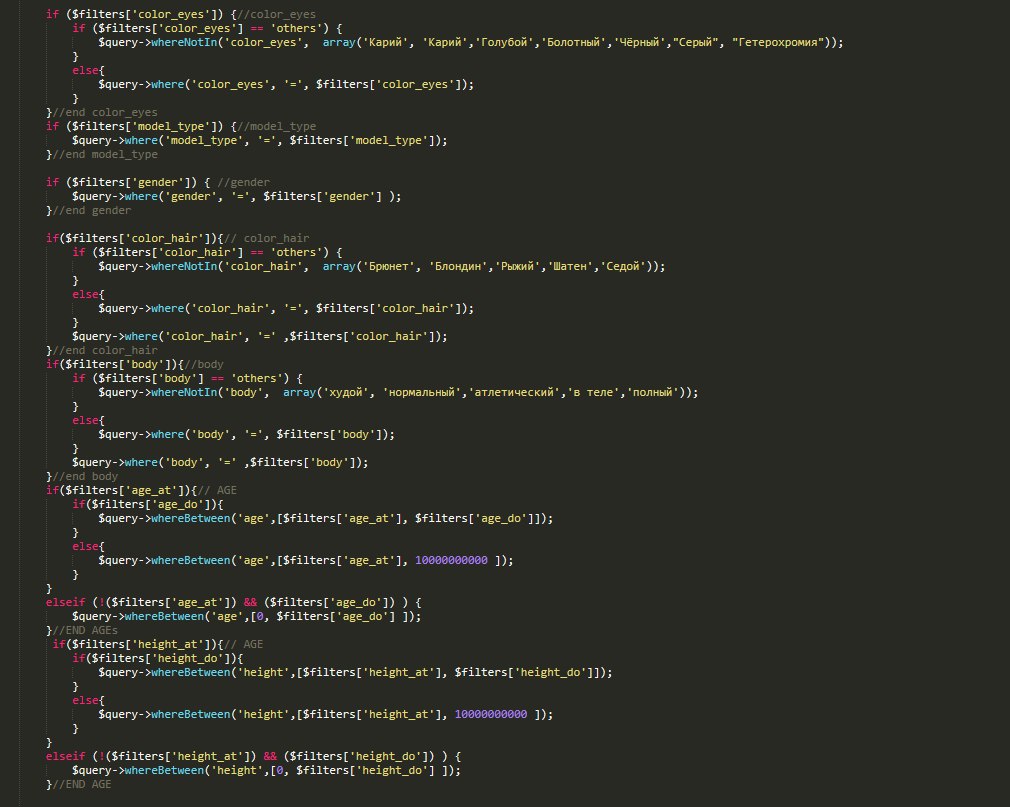
Task: Click the 'Гетерохромия' string in the eyes array
Action: [777, 43]
